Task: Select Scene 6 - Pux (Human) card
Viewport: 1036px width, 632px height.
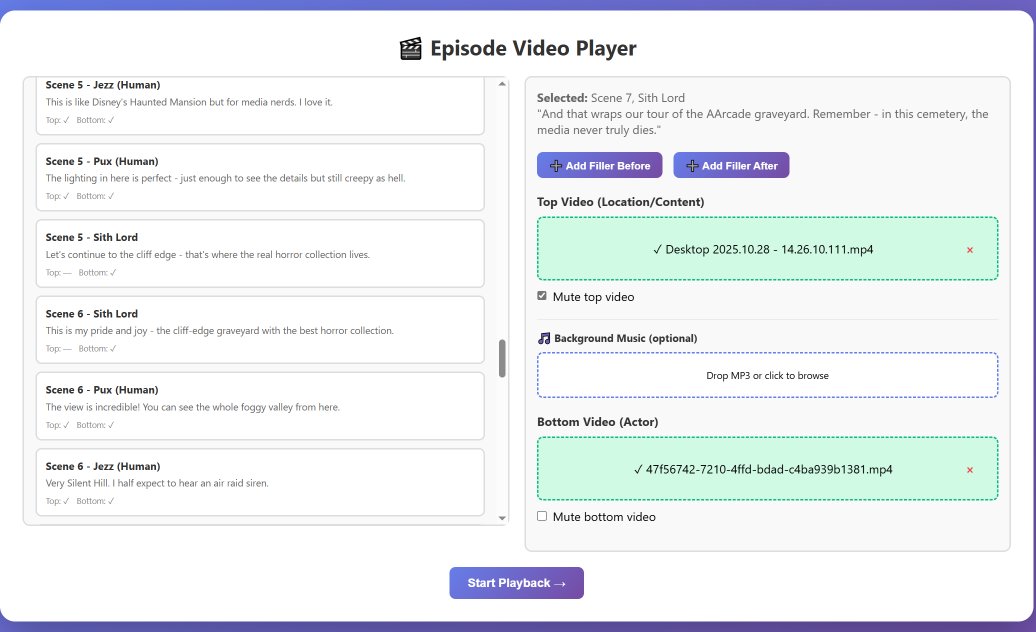Action: coord(260,406)
